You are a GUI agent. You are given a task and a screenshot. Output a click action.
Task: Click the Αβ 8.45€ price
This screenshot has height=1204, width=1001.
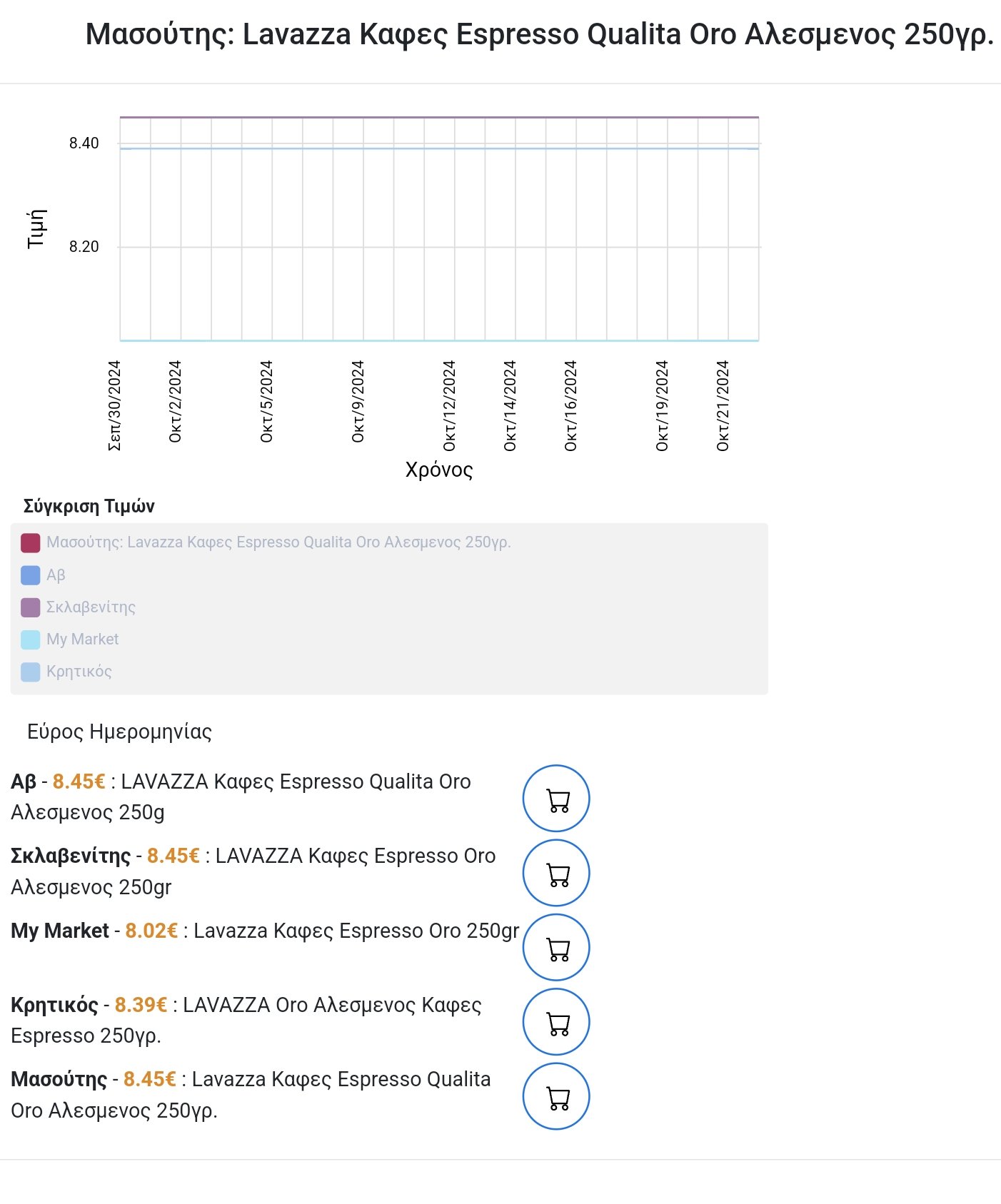(x=79, y=781)
